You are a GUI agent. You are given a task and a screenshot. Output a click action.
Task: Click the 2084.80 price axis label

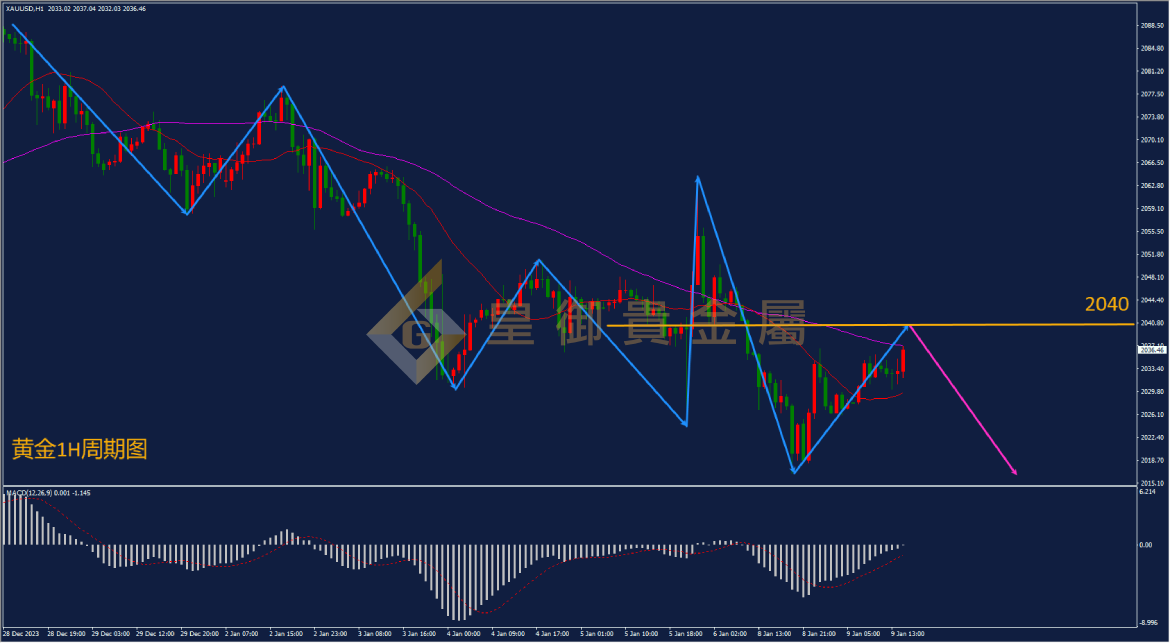(x=1151, y=48)
